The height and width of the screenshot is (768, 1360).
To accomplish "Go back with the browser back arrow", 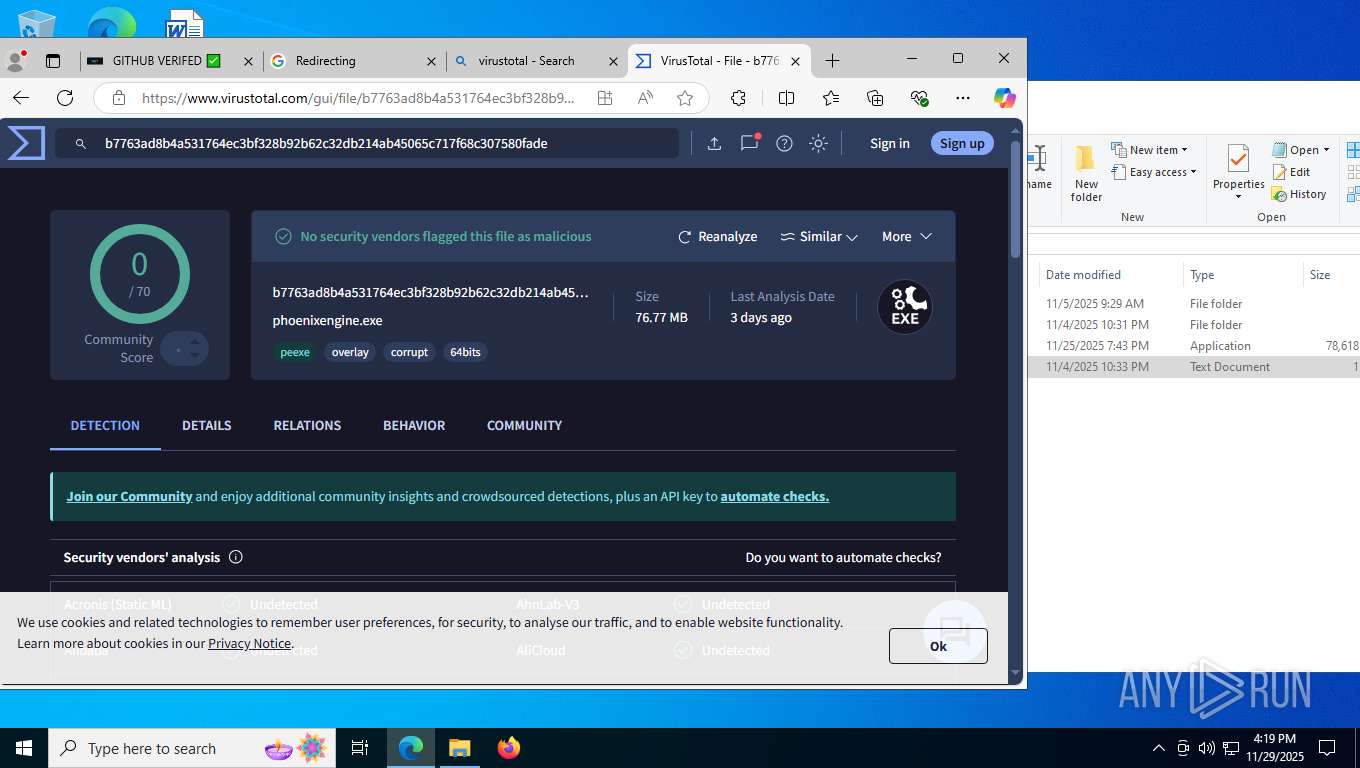I will 21,98.
